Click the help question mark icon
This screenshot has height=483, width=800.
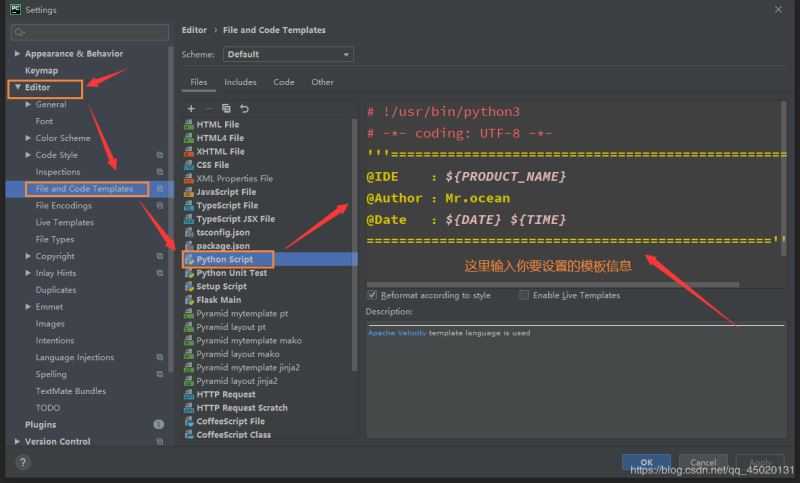tap(22, 462)
